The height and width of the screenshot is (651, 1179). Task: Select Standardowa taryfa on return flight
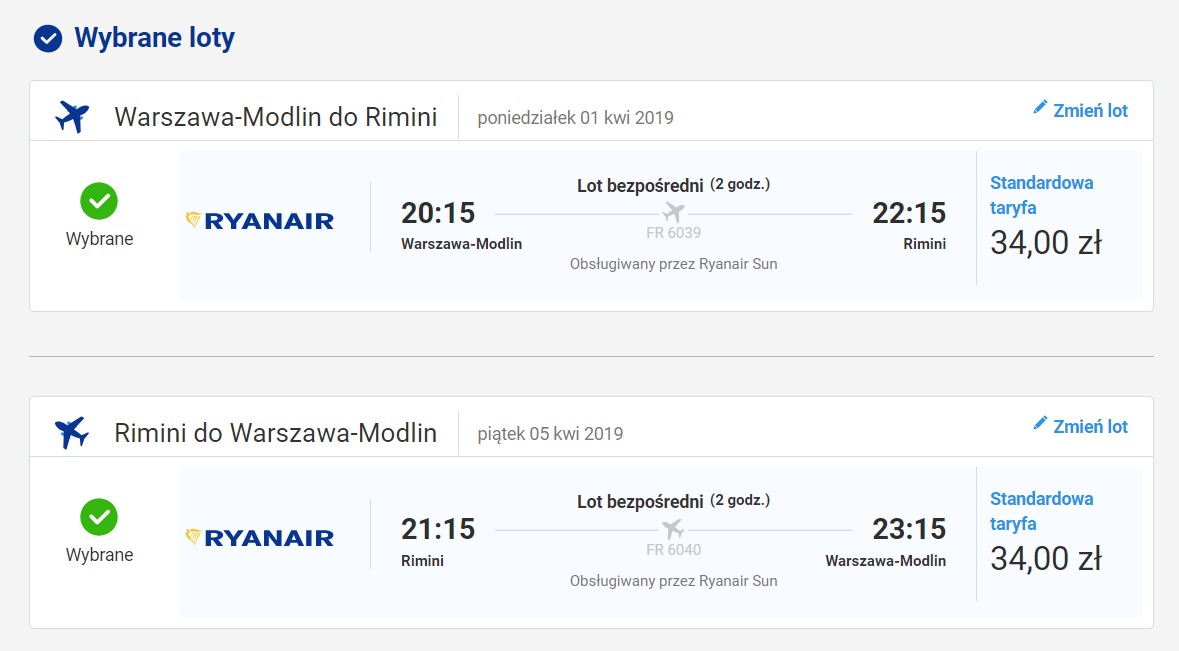click(x=1041, y=511)
